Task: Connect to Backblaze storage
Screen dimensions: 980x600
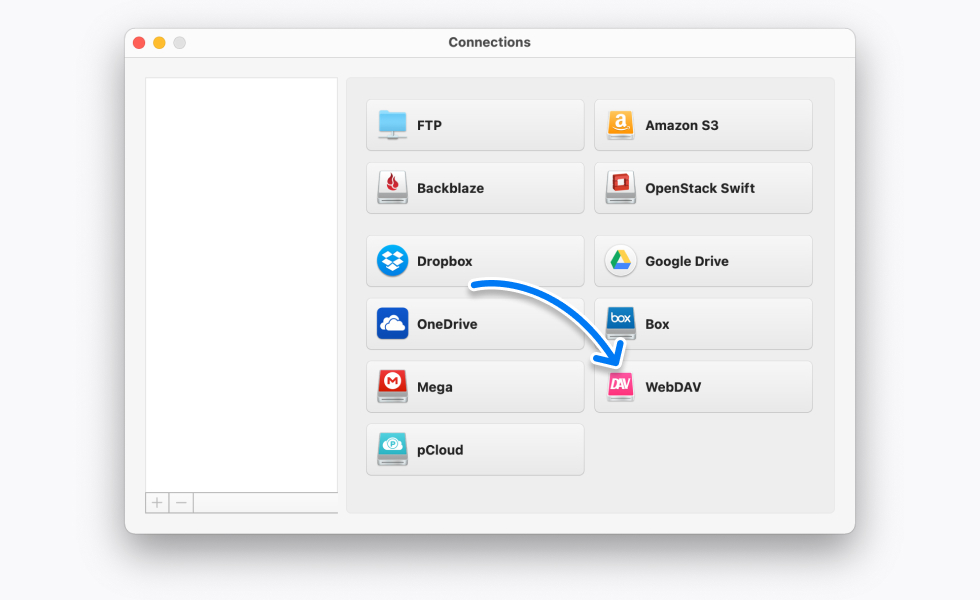Action: point(475,187)
